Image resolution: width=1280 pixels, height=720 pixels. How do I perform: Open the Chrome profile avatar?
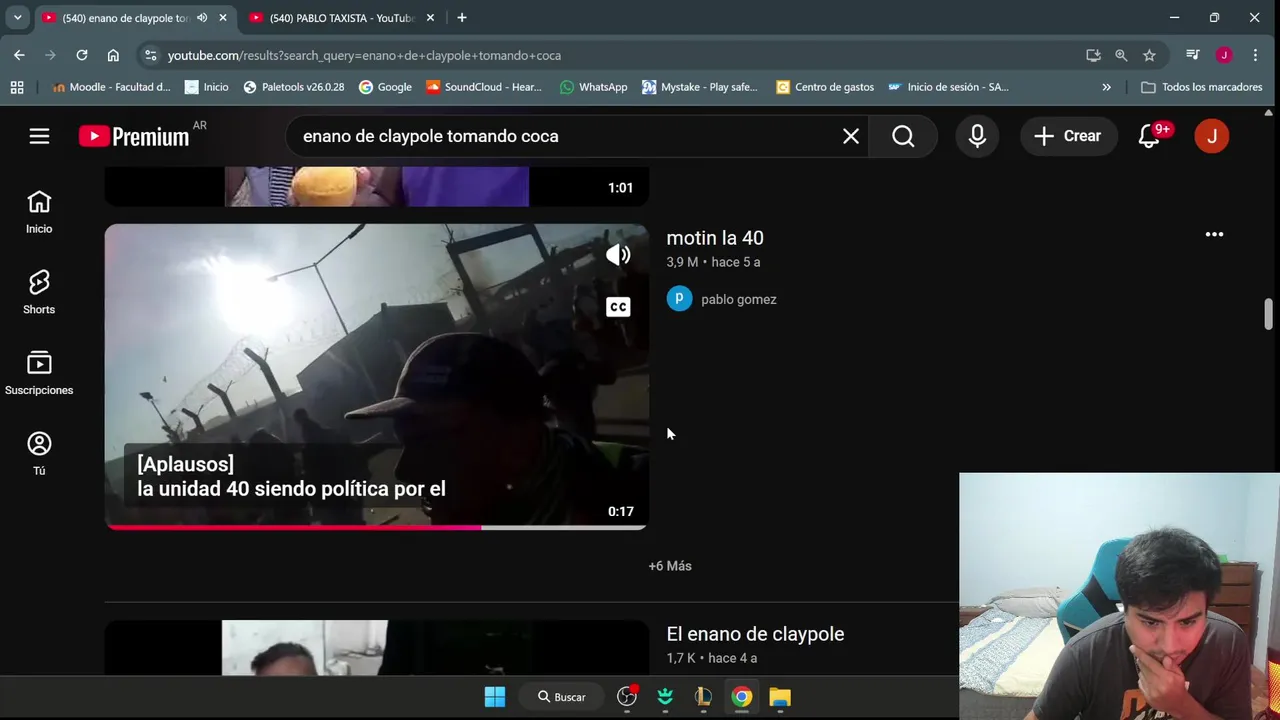click(x=1224, y=55)
